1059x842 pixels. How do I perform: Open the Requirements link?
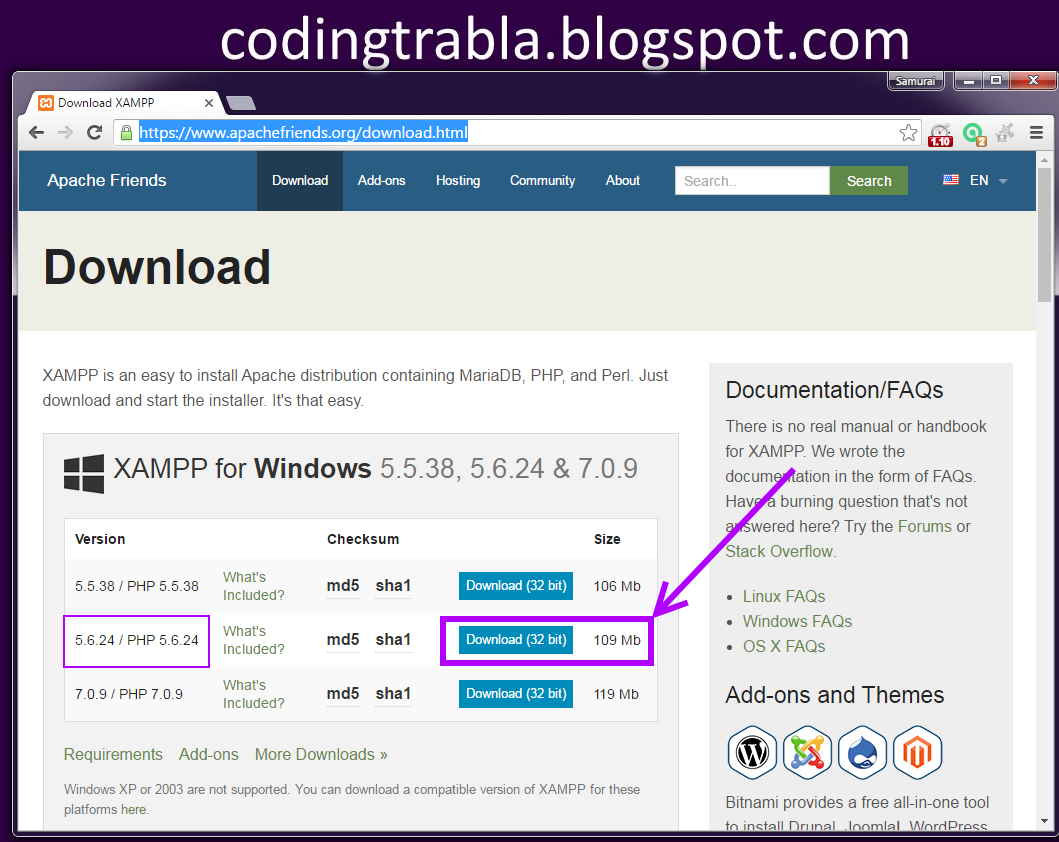(x=113, y=754)
